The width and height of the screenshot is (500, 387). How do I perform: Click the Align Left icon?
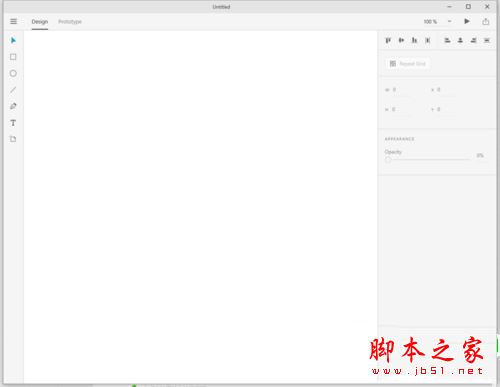(x=447, y=40)
